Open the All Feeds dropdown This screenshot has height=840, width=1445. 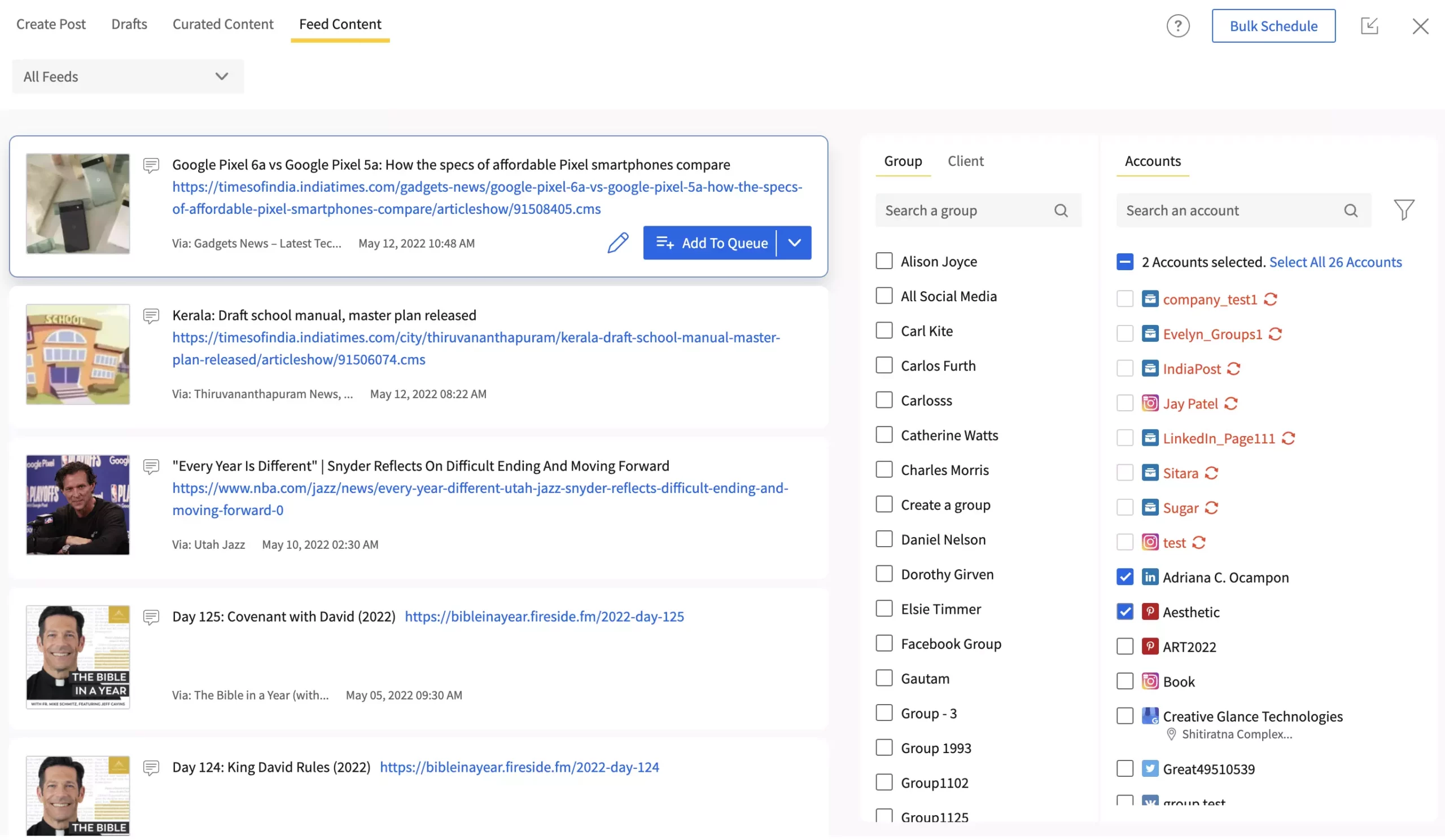click(x=128, y=76)
